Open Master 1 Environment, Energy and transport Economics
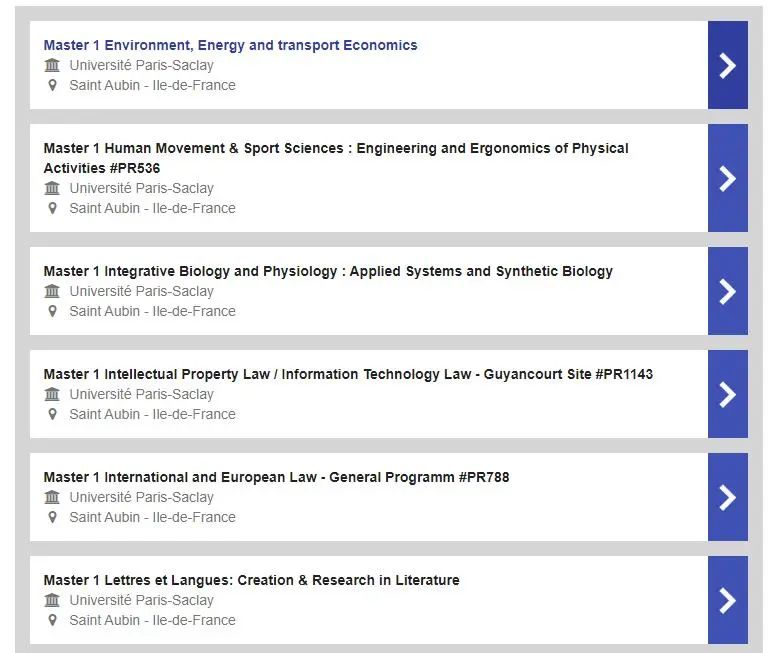The width and height of the screenshot is (768, 653). 230,45
